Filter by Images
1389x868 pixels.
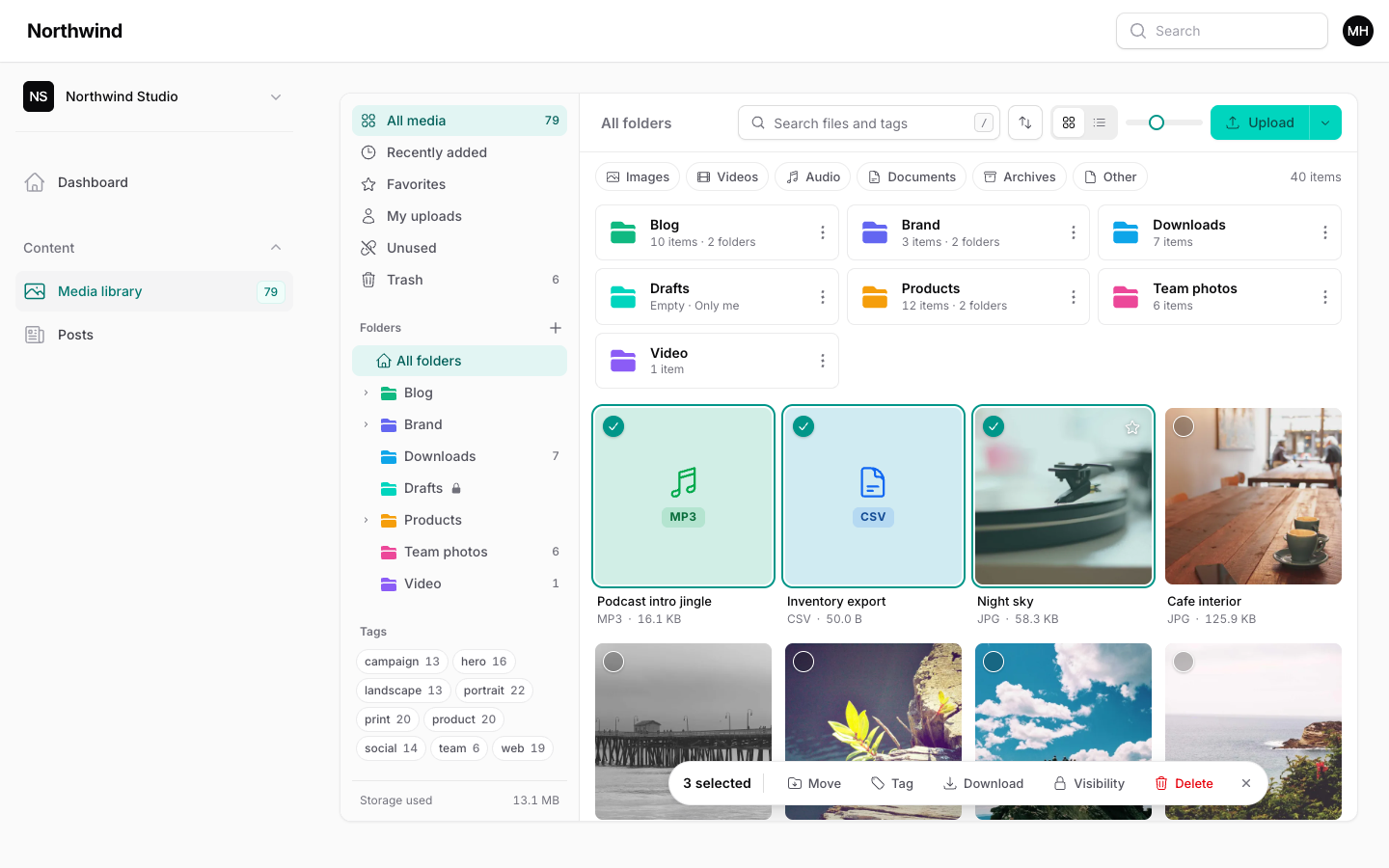tap(638, 176)
